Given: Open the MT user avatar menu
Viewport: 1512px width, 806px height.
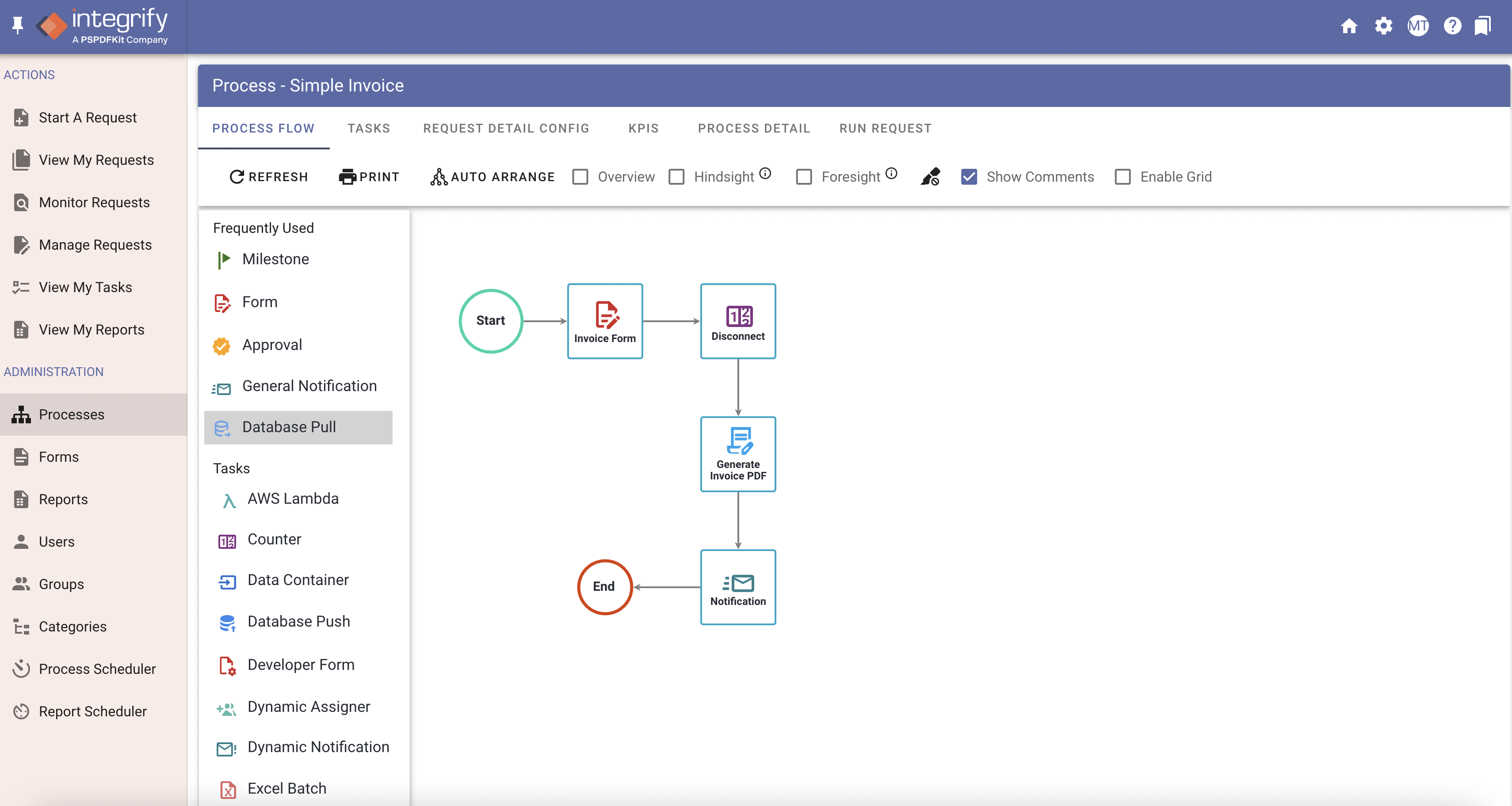Looking at the screenshot, I should click(x=1418, y=26).
